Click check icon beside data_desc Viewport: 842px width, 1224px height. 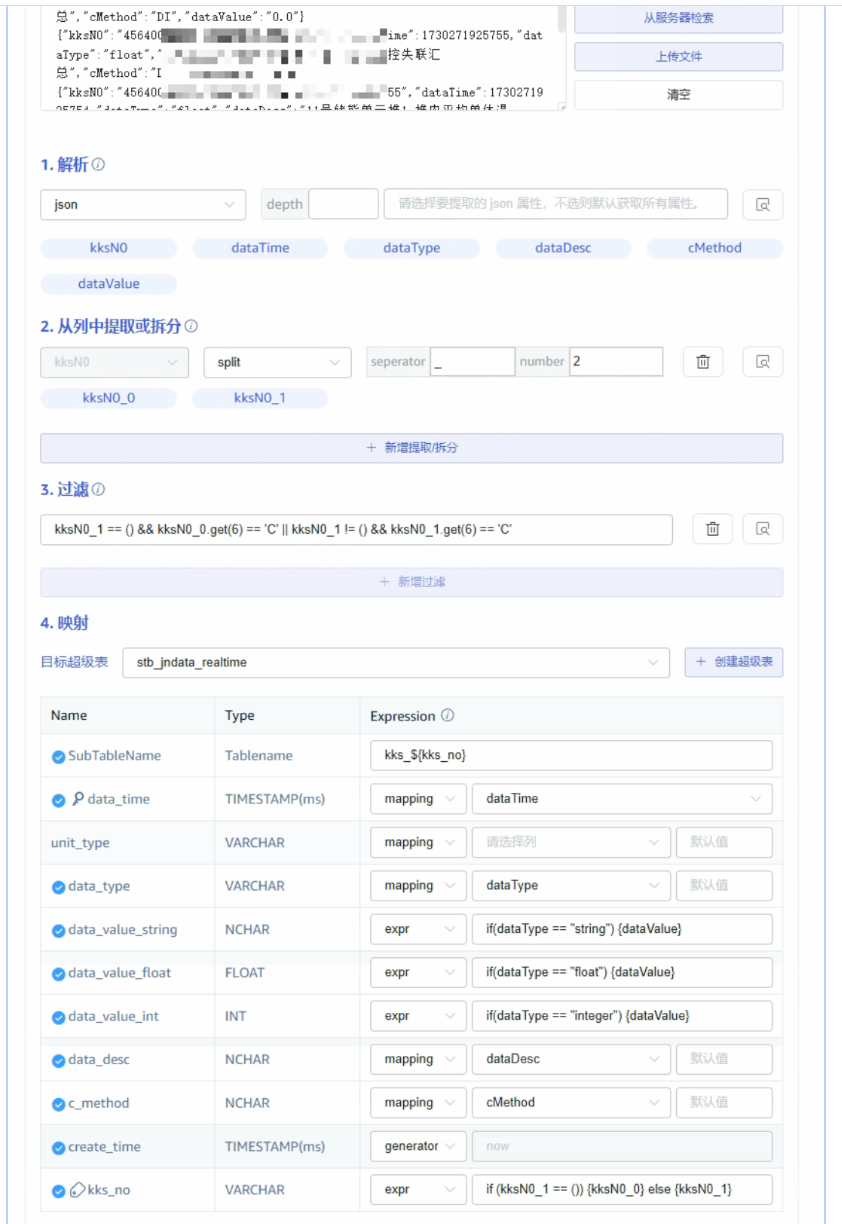59,1060
